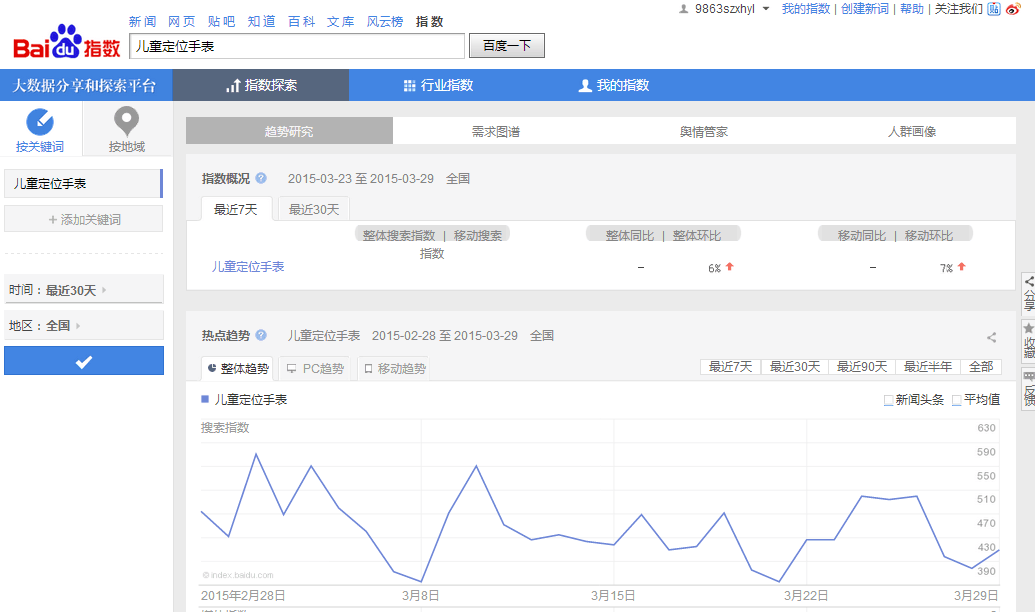1035x612 pixels.
Task: Select 最近30天 tab under 指数概况
Action: [x=314, y=209]
